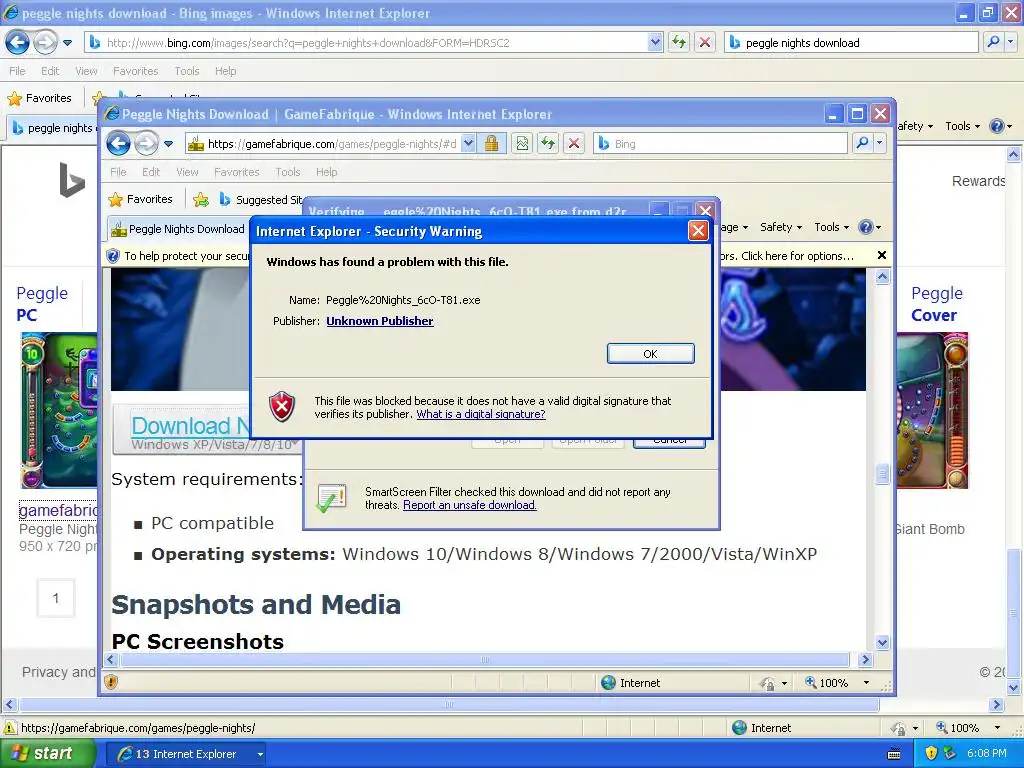This screenshot has width=1024, height=768.
Task: Open '13 Internet Explorer' taskbar group
Action: [x=187, y=754]
